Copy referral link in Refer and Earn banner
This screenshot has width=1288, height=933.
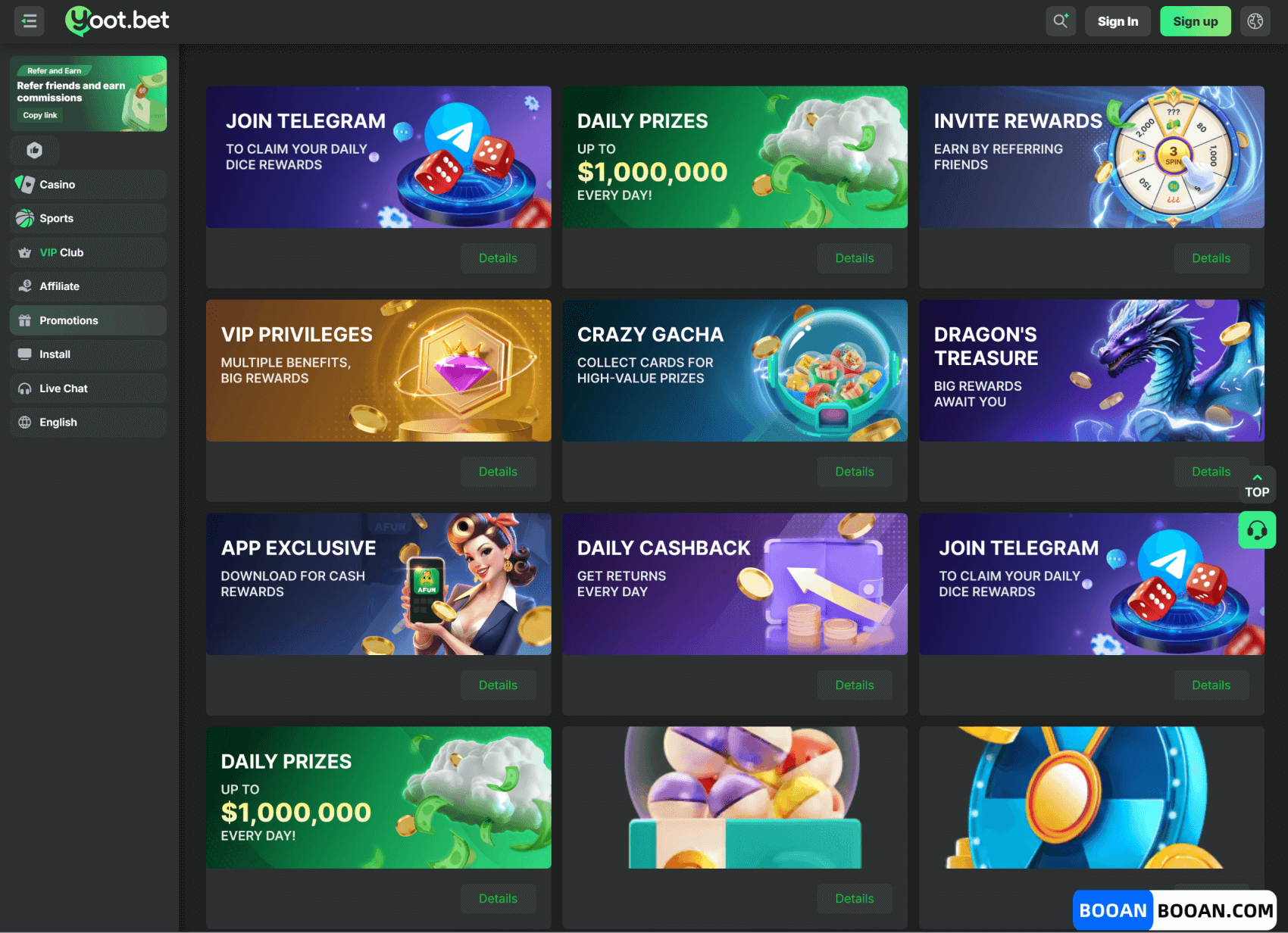[40, 115]
